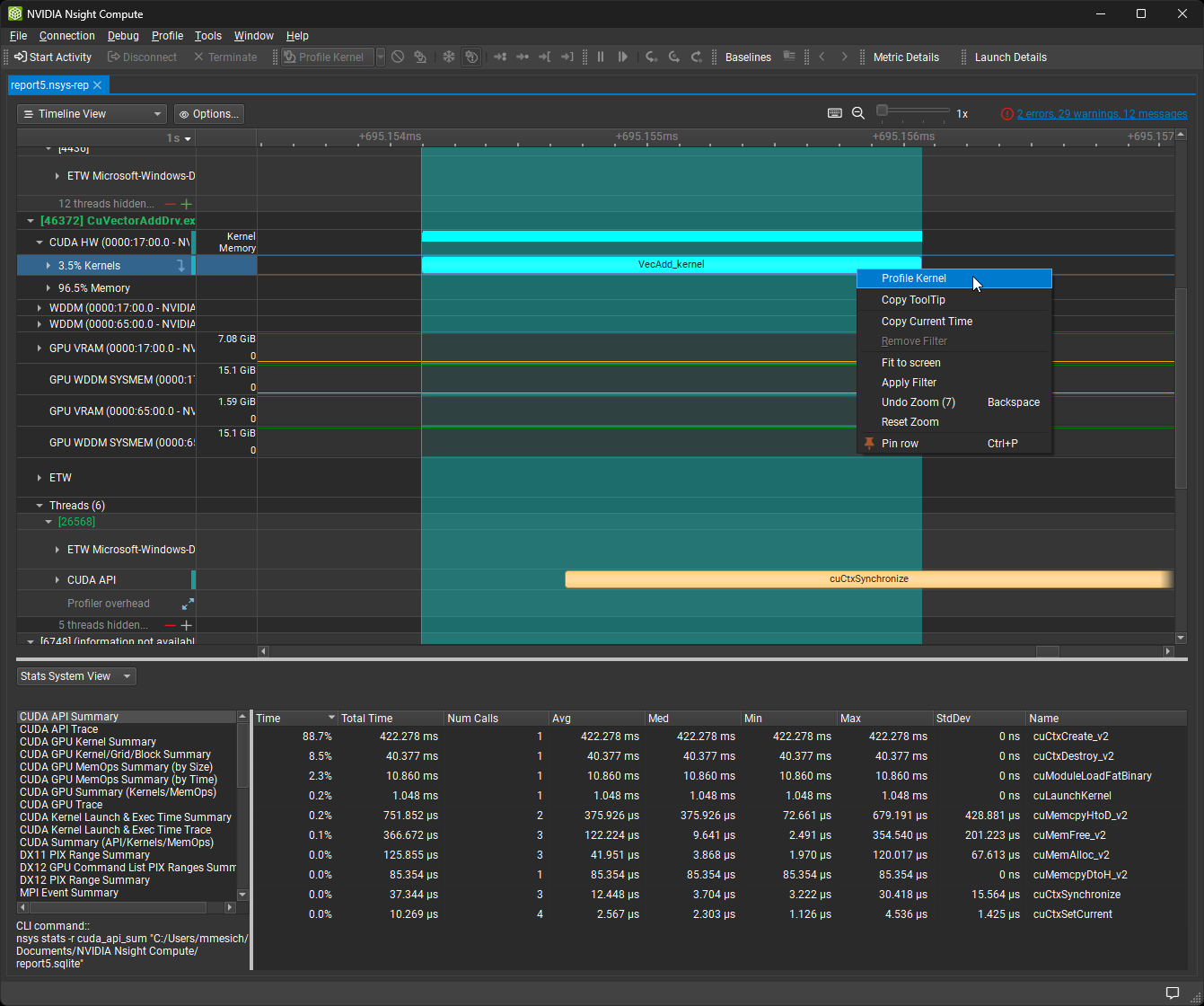
Task: Open the Timeline View dropdown
Action: coord(91,113)
